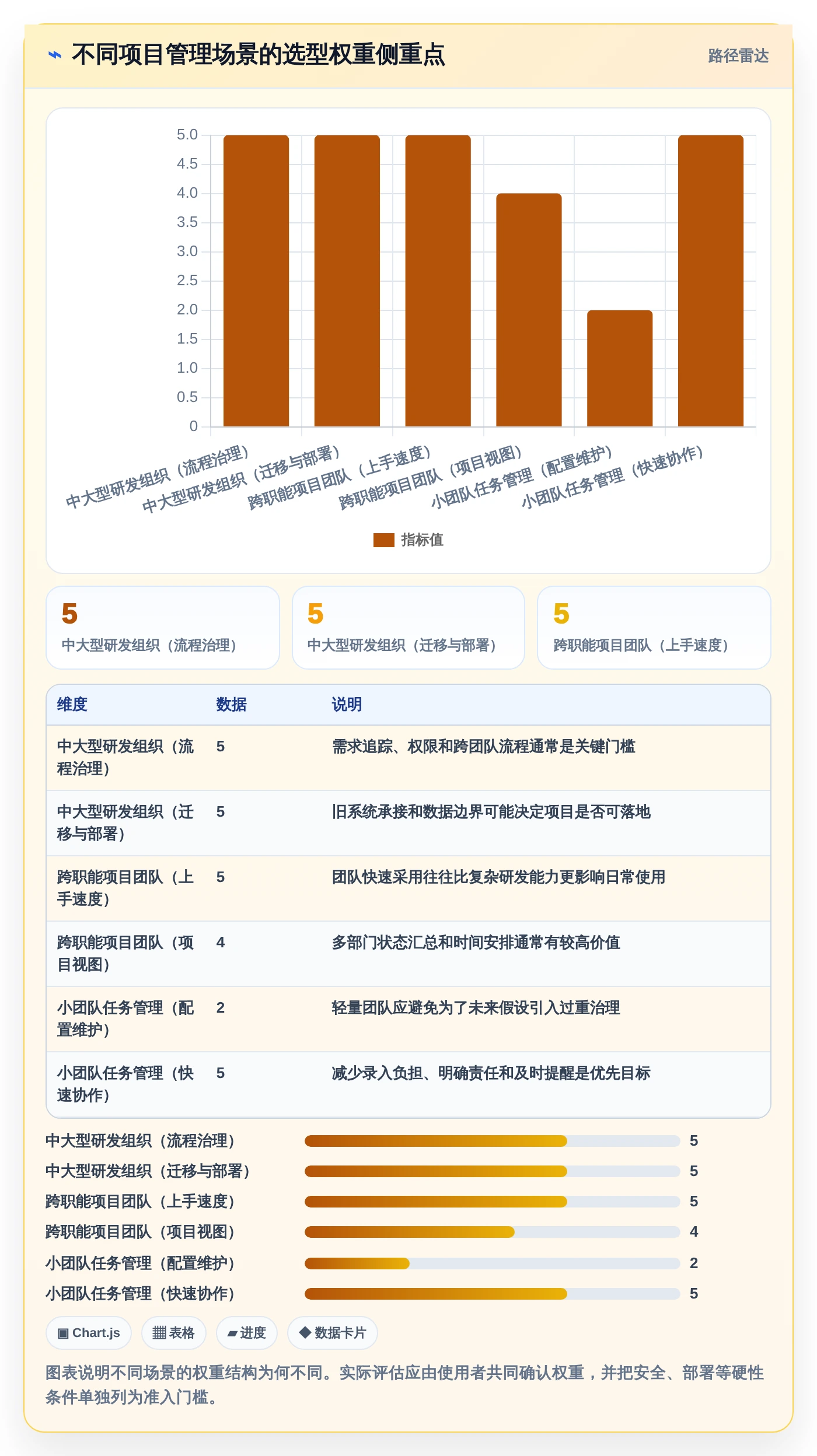Click the 维度 column header
817x1456 pixels.
[72, 705]
